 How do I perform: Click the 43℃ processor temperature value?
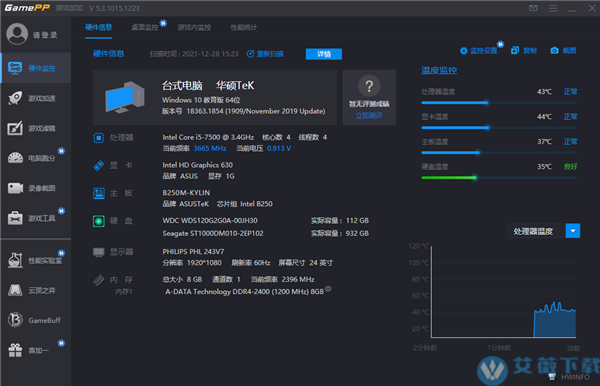[x=544, y=92]
